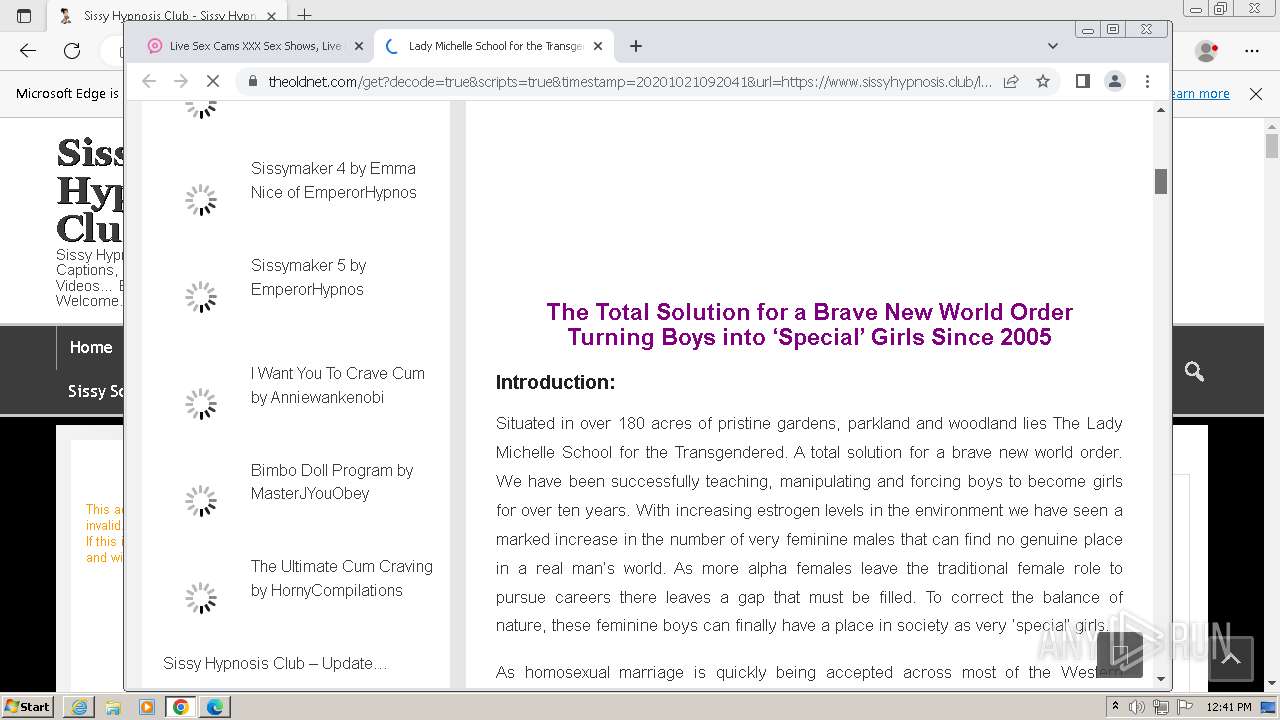Screen dimensions: 1280x720
Task: Click loading thumbnail beside Sissymaker 4
Action: pyautogui.click(x=201, y=200)
